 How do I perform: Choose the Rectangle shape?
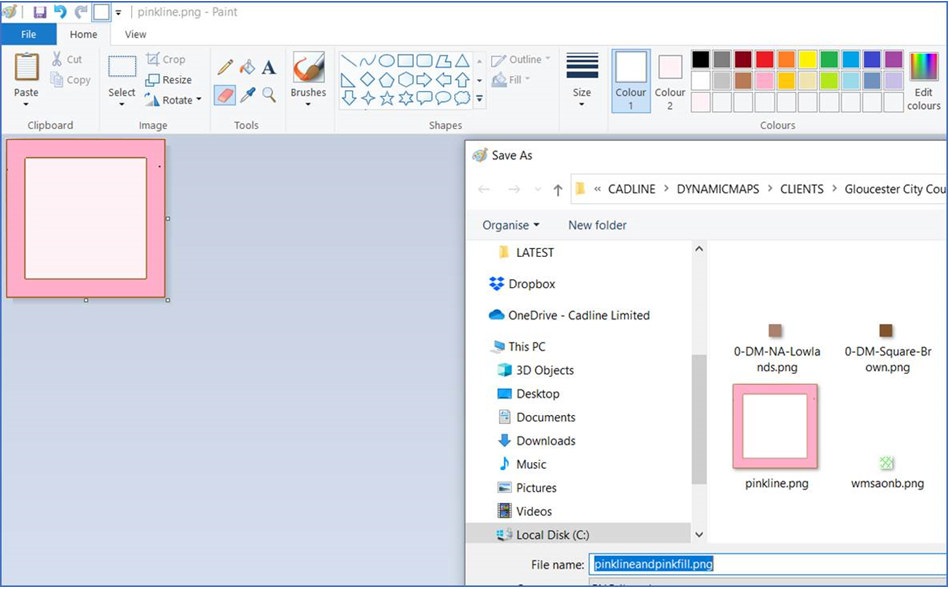click(x=406, y=61)
